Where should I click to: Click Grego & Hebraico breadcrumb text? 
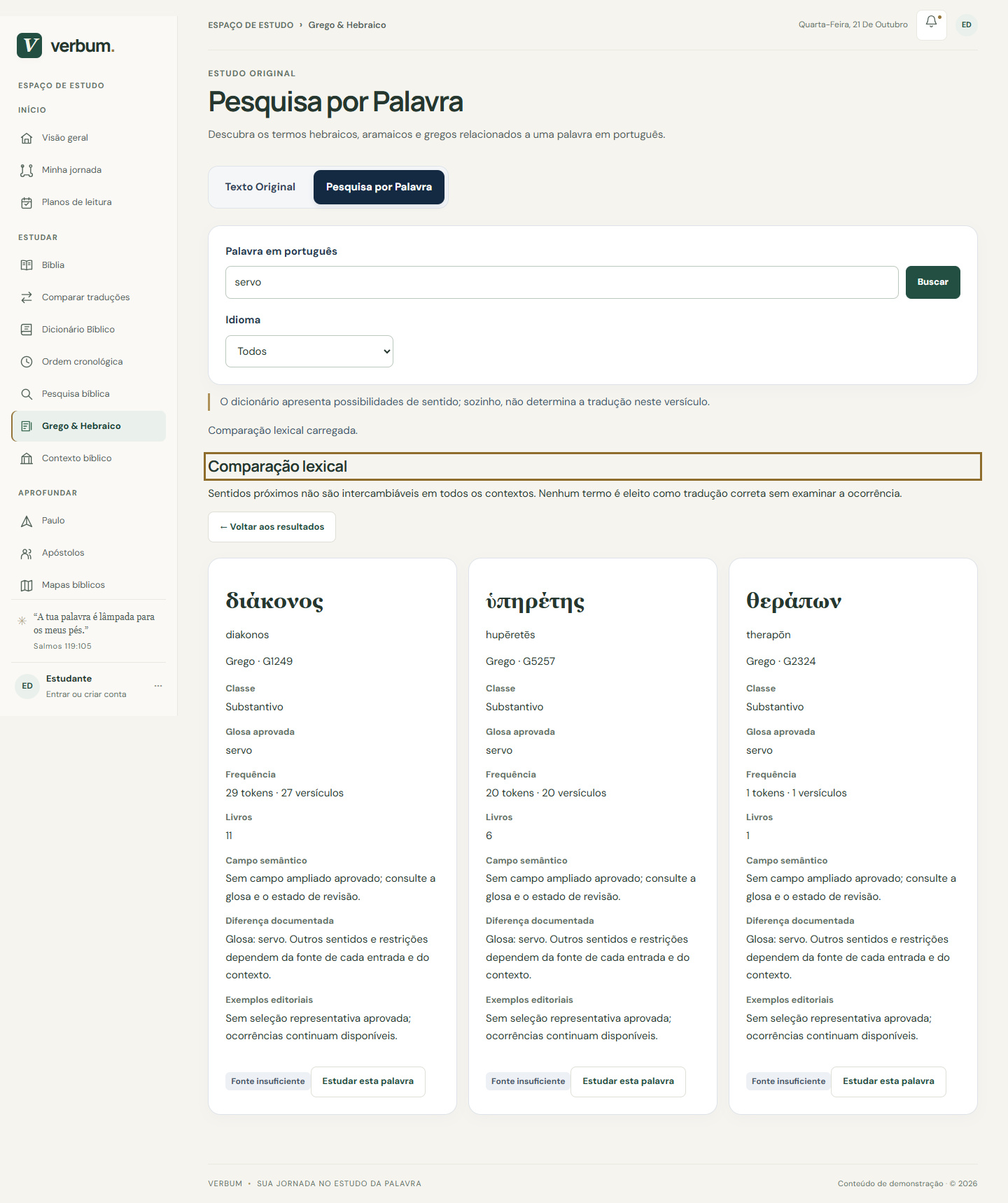pyautogui.click(x=347, y=25)
